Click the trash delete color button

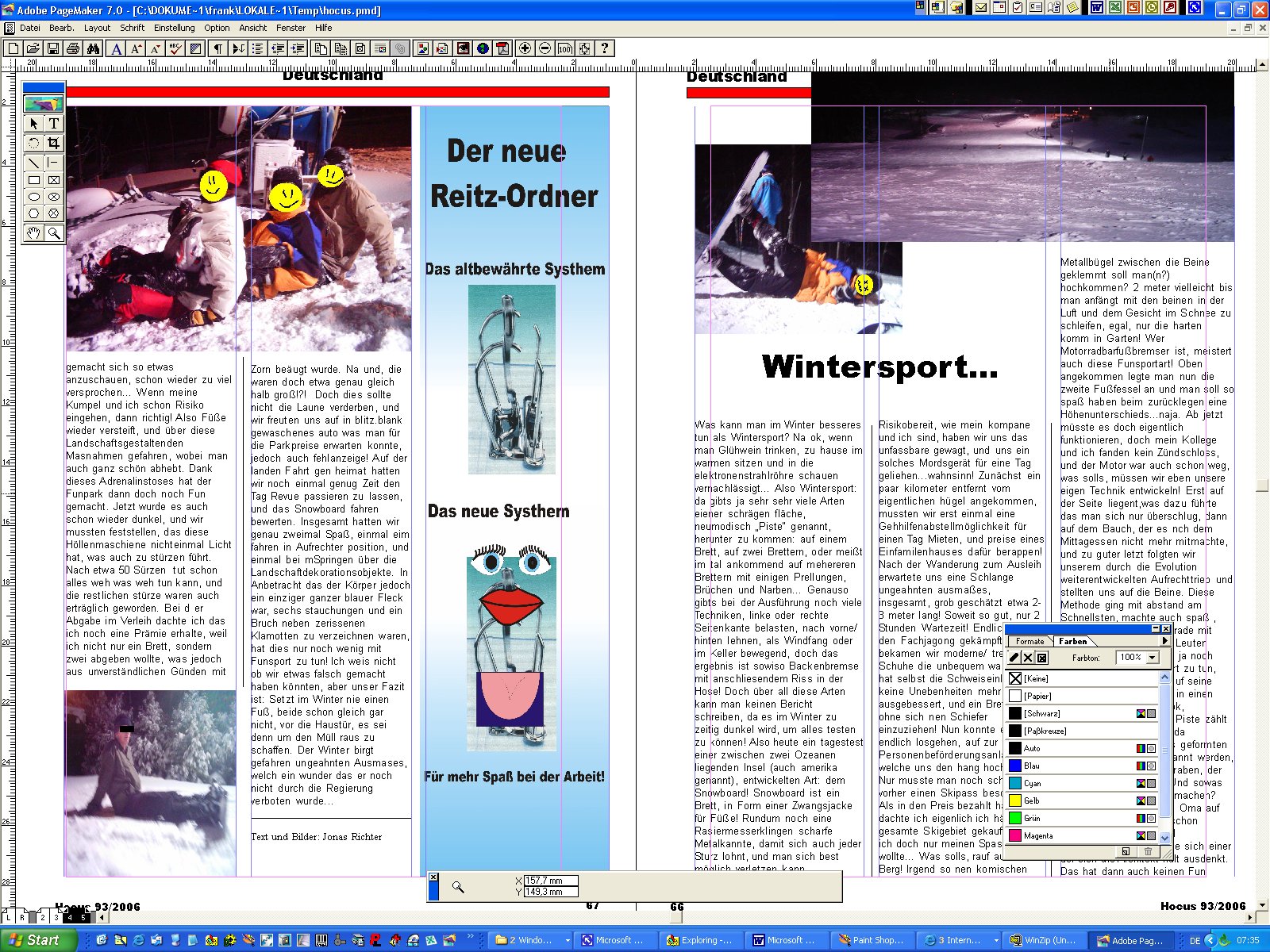pyautogui.click(x=1148, y=851)
